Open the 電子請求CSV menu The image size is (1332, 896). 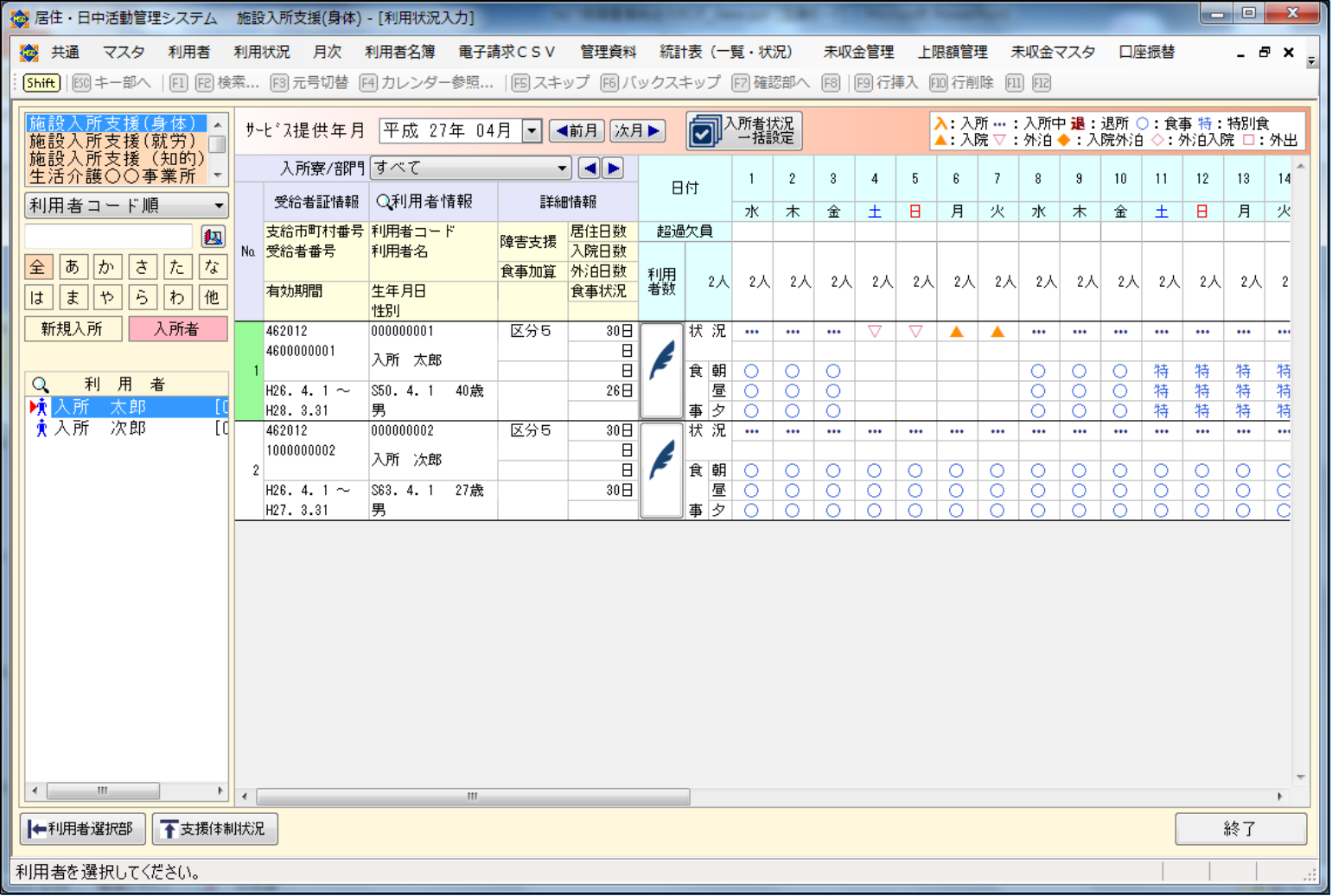506,53
